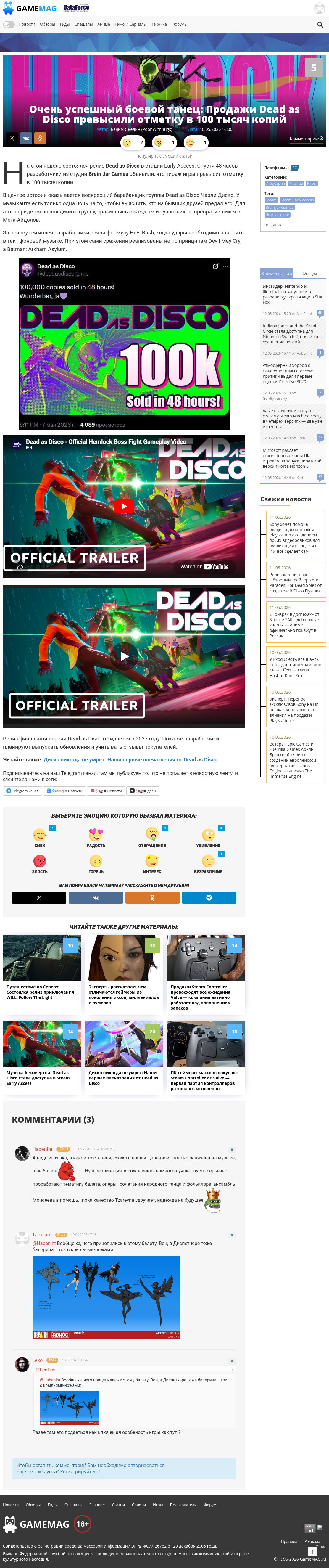Open the GameMAG logo home link

pos(30,9)
